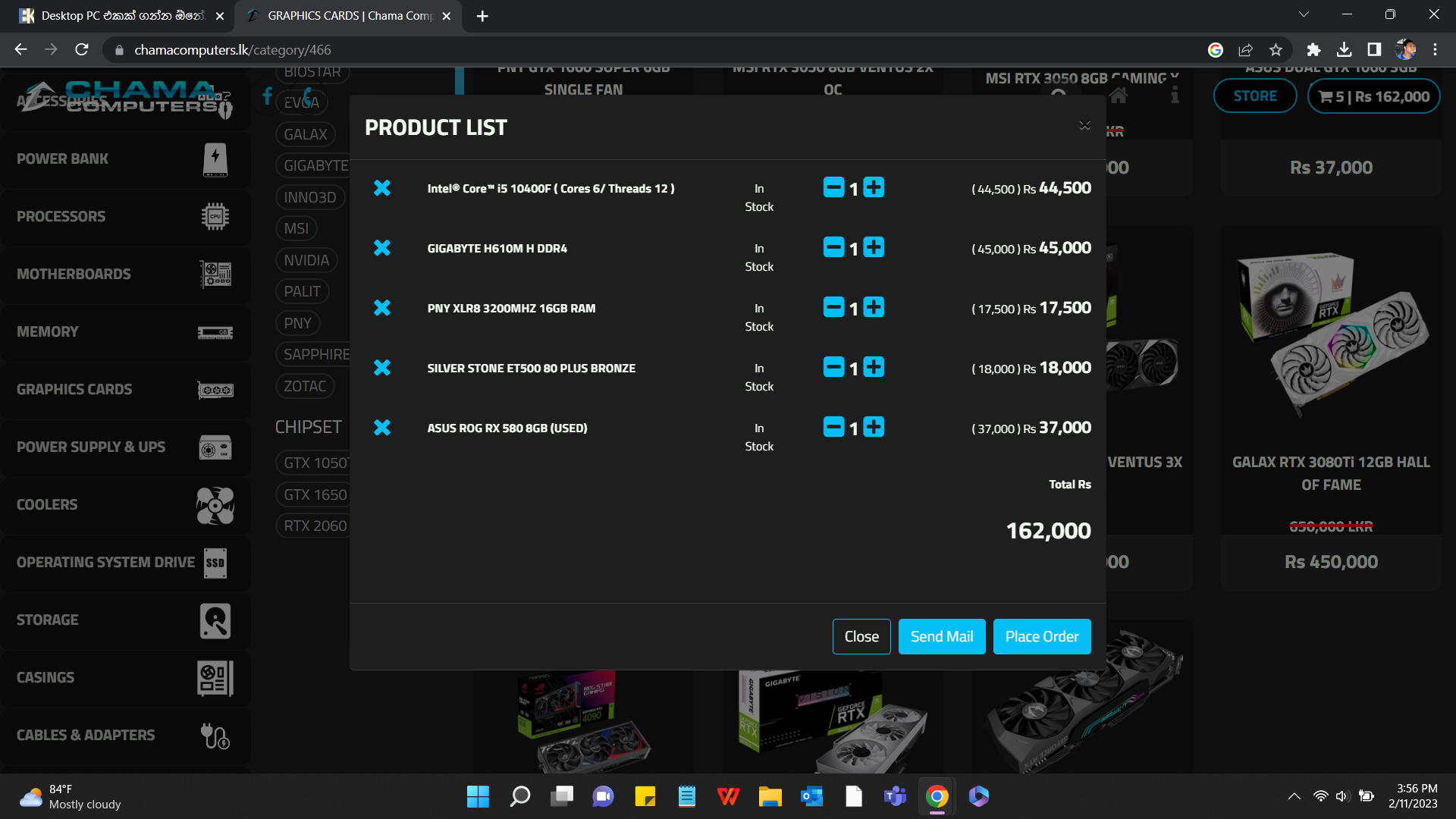Open CABLES & ADAPTERS category

[x=125, y=736]
